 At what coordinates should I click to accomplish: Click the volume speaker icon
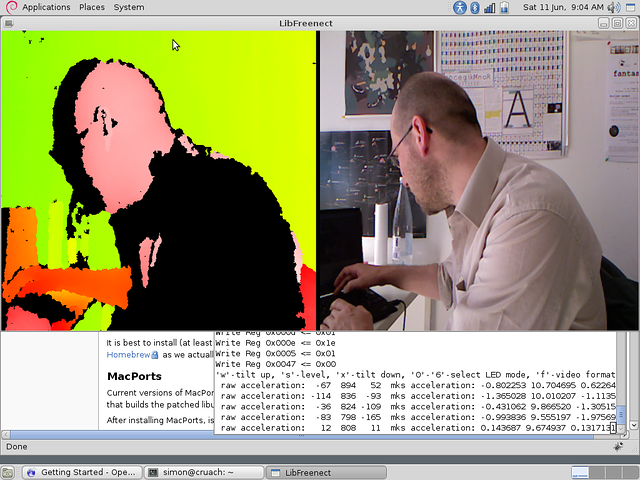[613, 7]
